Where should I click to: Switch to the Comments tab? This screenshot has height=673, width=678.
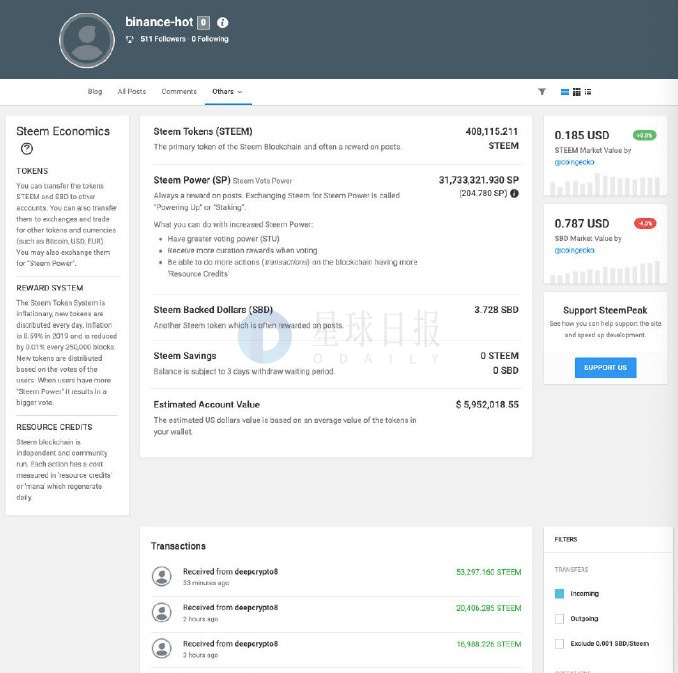click(179, 92)
